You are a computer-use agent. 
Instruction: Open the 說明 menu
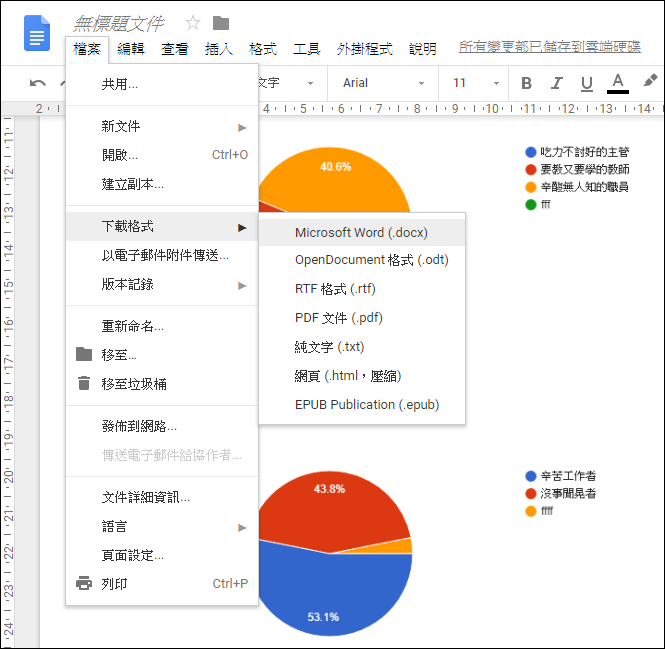(423, 49)
